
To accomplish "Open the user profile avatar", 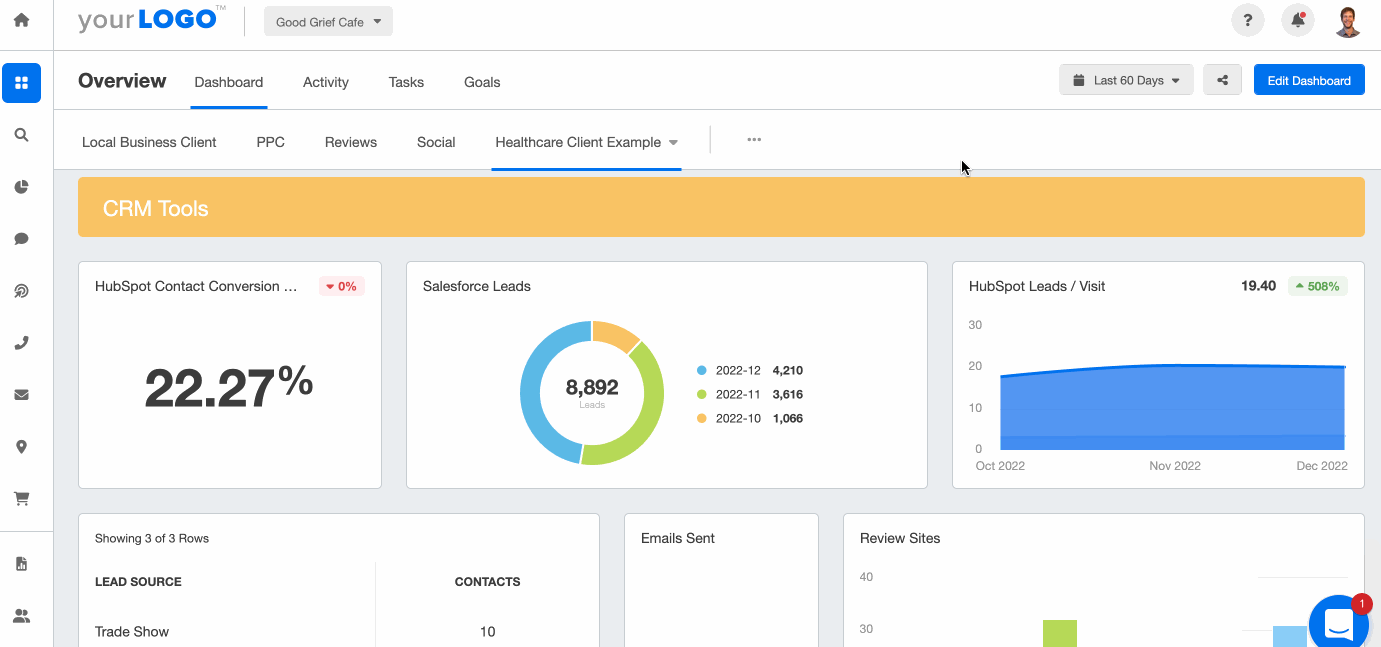I will coord(1348,21).
